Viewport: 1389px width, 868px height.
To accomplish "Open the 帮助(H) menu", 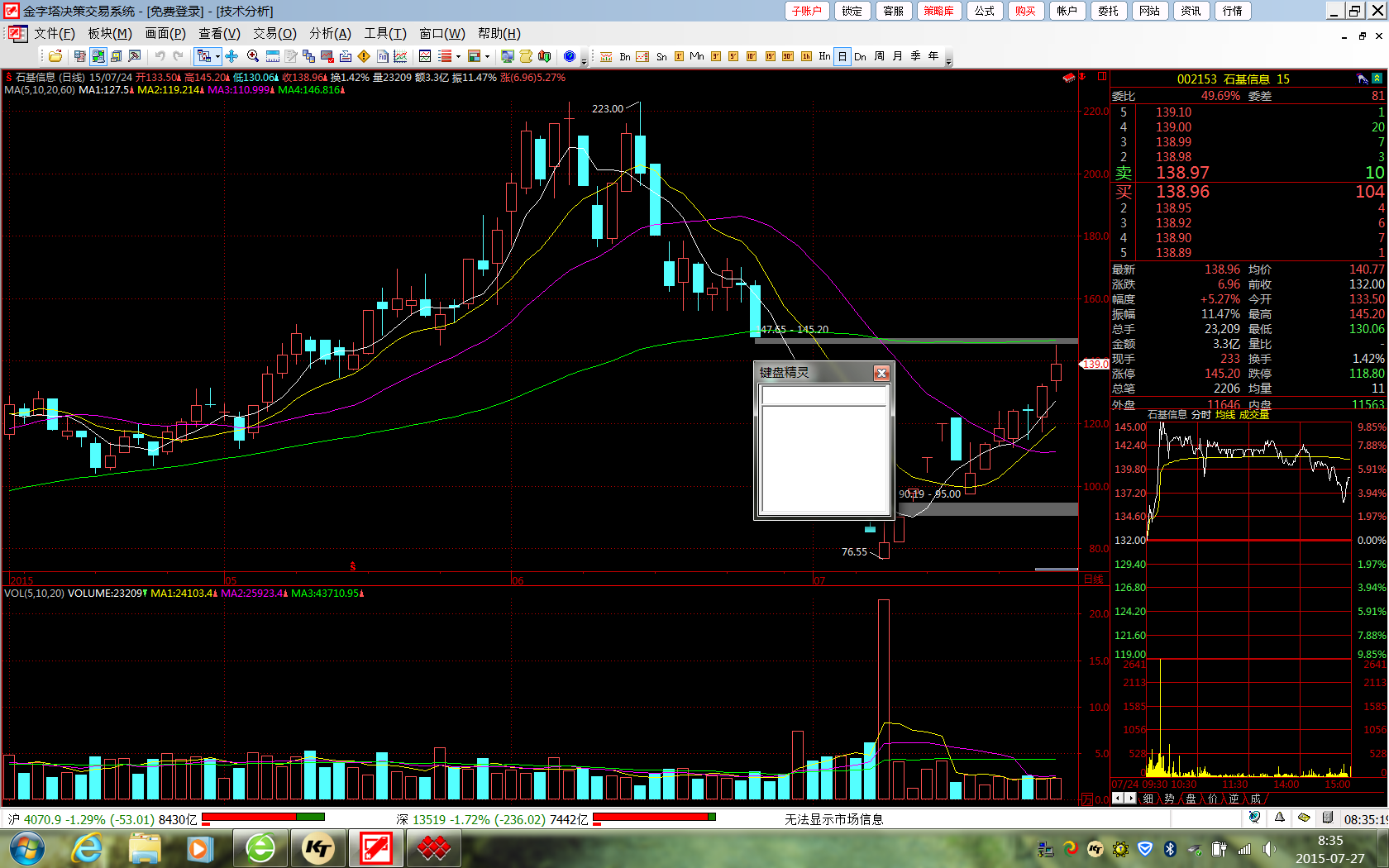I will (499, 33).
